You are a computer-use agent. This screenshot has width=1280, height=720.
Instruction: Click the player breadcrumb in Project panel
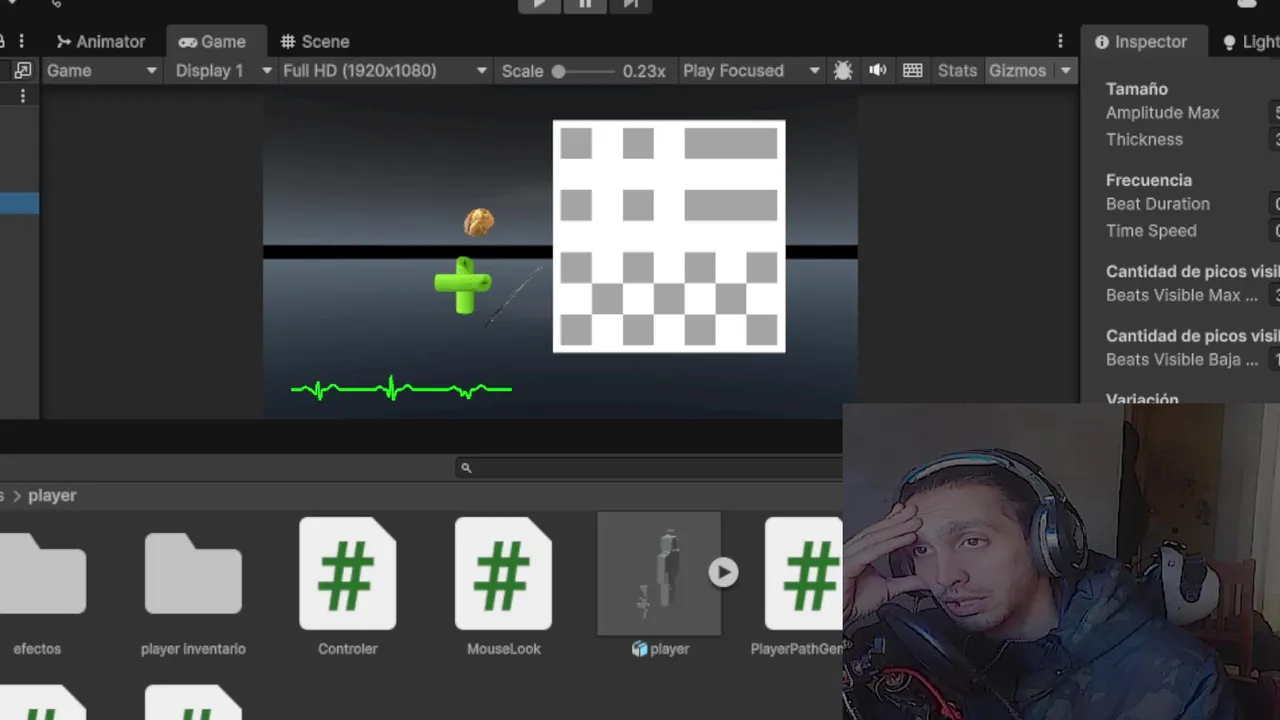(52, 496)
